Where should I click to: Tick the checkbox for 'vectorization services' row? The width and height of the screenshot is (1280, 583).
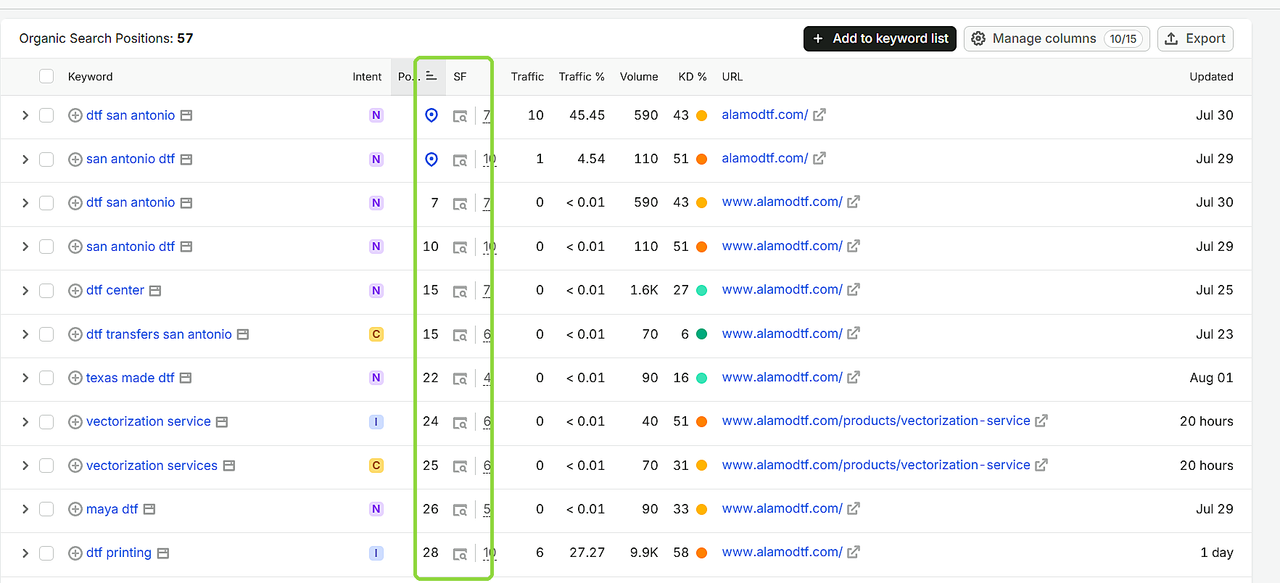pyautogui.click(x=46, y=466)
